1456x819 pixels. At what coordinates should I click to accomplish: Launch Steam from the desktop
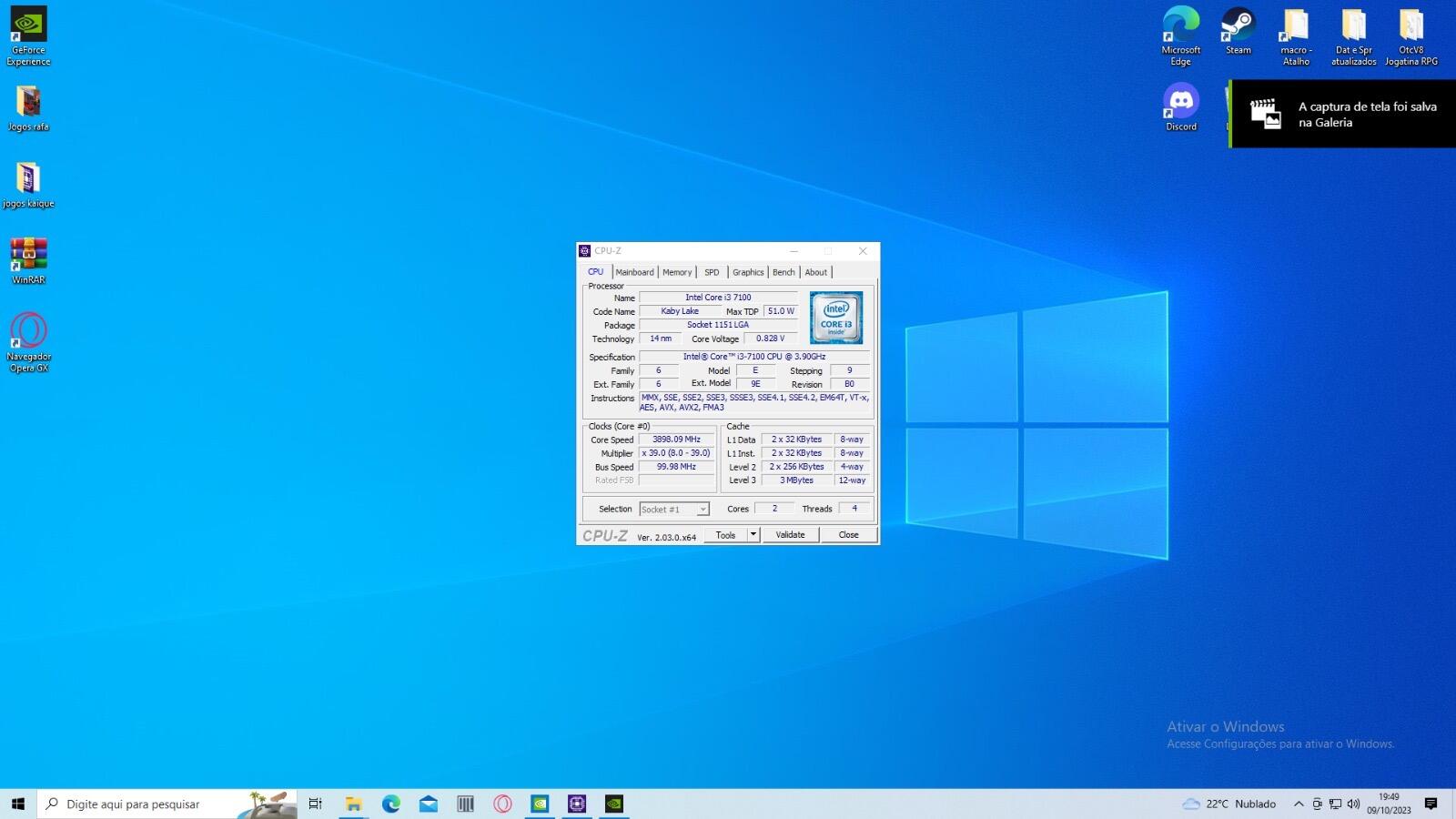pos(1239,31)
